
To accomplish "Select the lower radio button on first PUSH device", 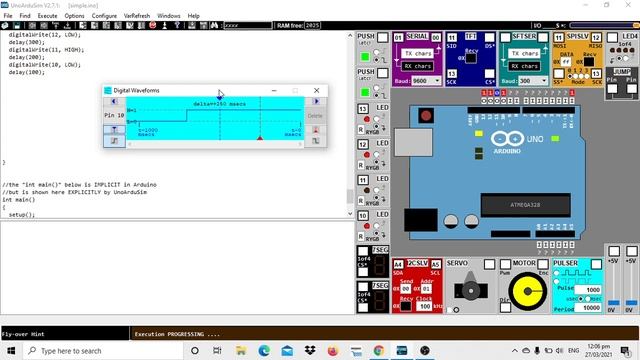I will (x=376, y=60).
